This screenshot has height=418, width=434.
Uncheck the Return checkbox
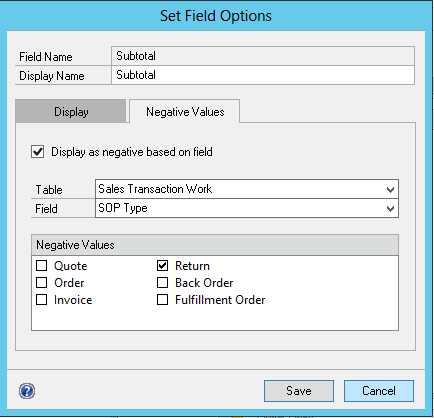coord(162,266)
